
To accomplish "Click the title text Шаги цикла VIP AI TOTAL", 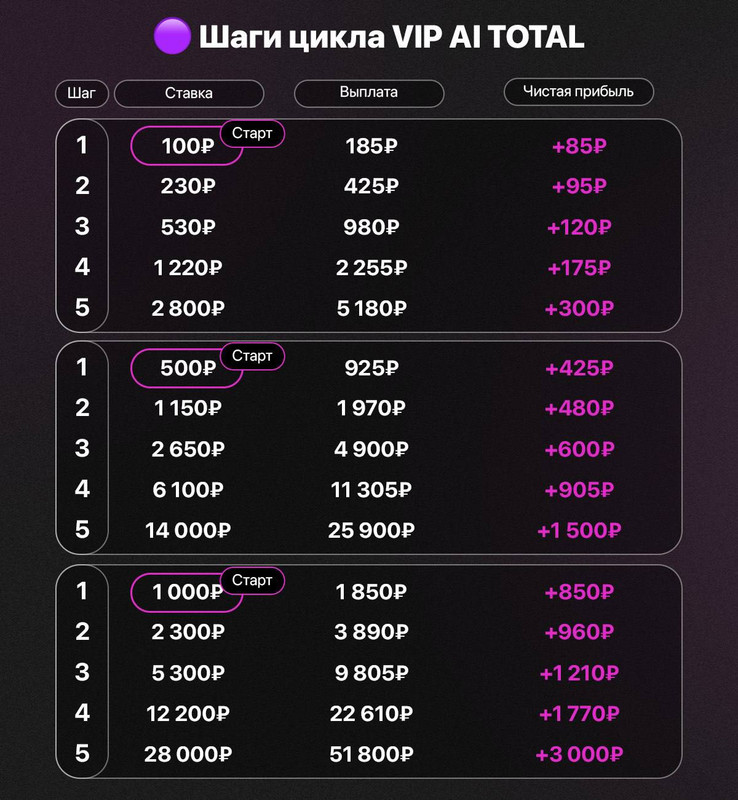I will pos(391,37).
